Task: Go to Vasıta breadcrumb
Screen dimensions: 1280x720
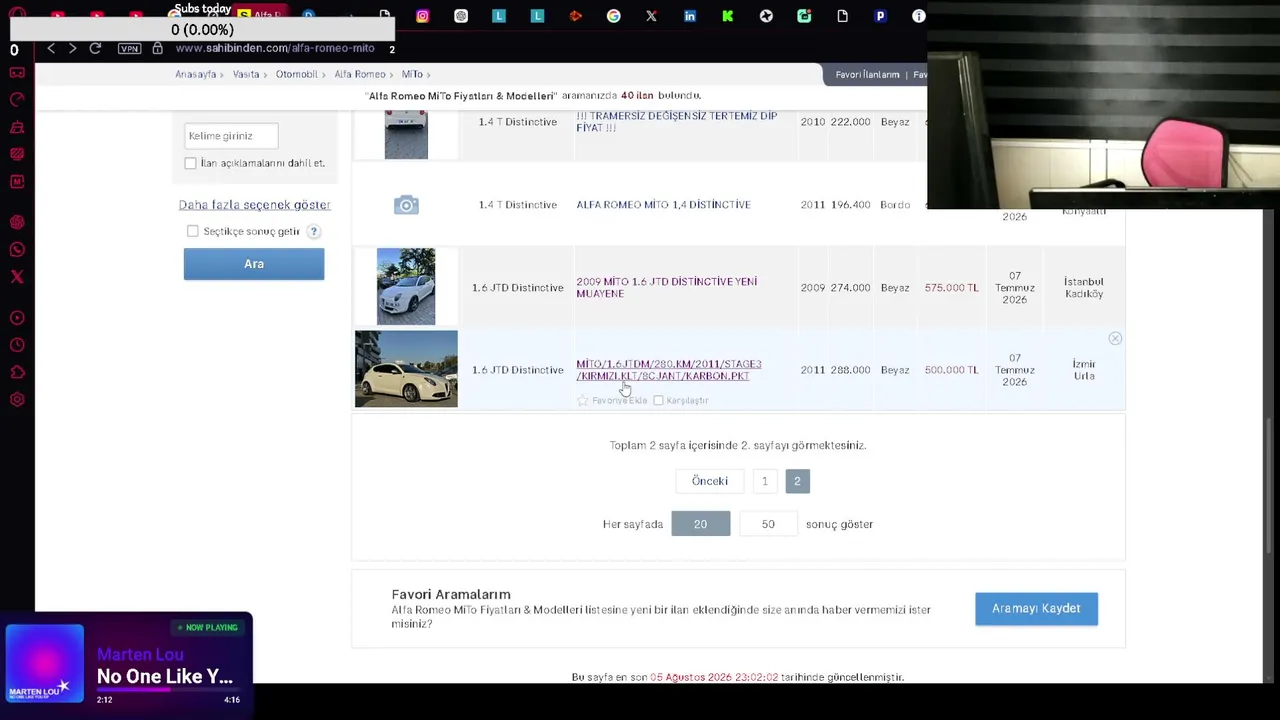Action: tap(246, 74)
